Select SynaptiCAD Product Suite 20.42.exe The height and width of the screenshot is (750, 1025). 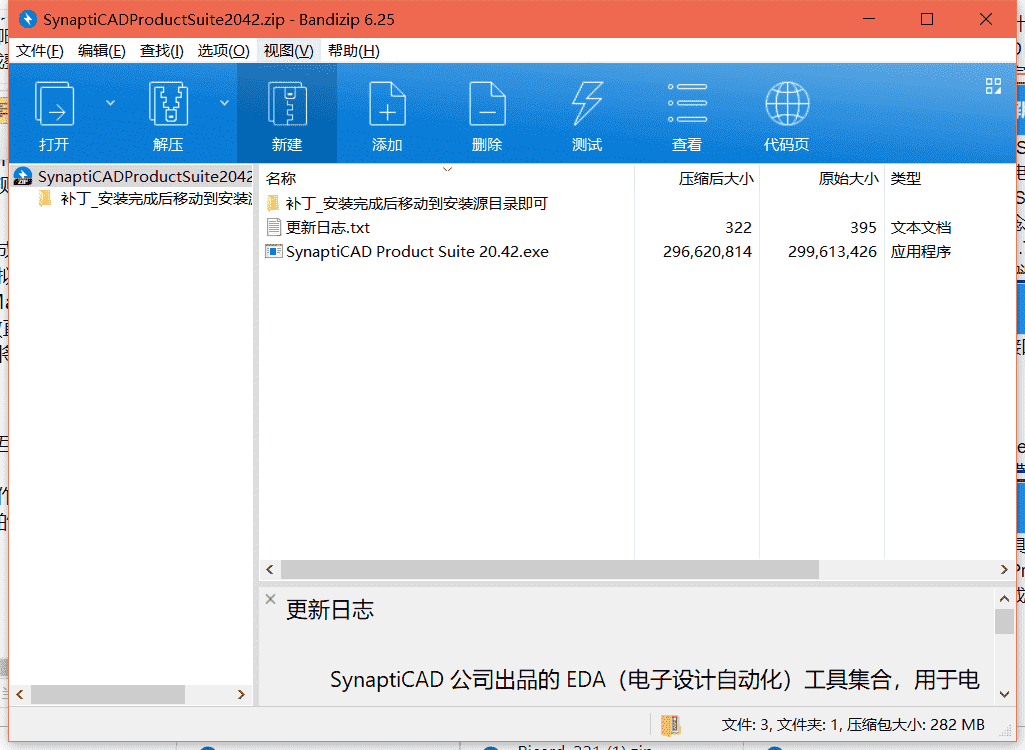(417, 252)
